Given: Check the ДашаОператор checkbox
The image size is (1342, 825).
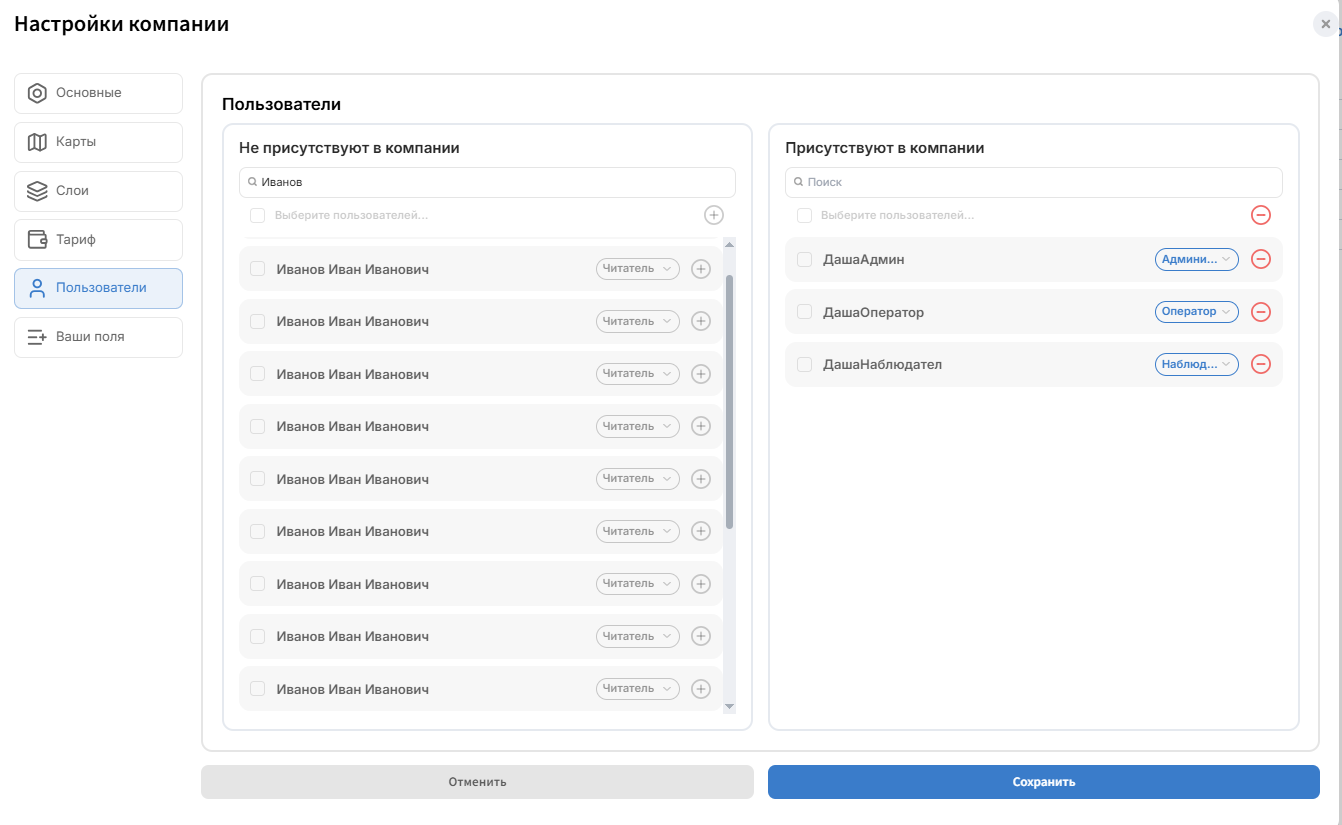Looking at the screenshot, I should click(x=805, y=312).
